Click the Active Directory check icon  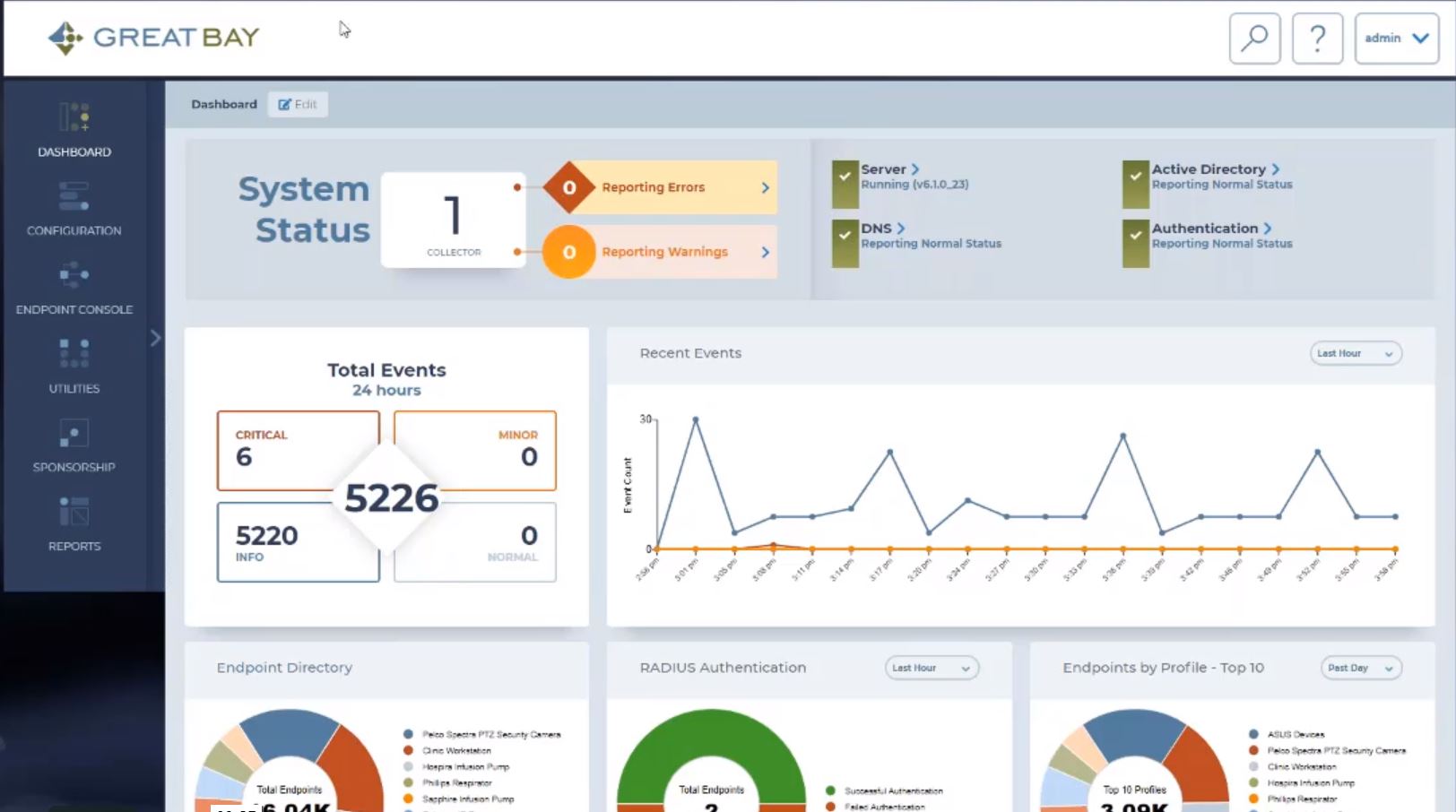point(1135,184)
